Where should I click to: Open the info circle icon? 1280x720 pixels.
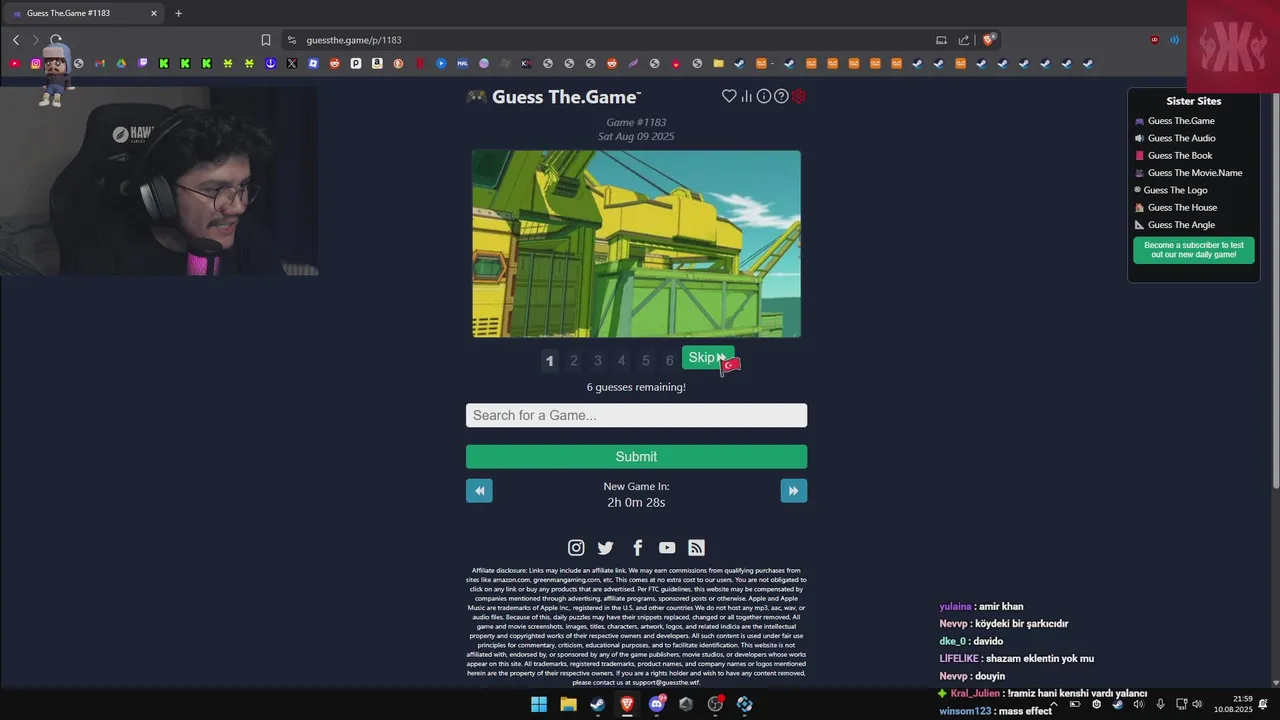(x=764, y=96)
